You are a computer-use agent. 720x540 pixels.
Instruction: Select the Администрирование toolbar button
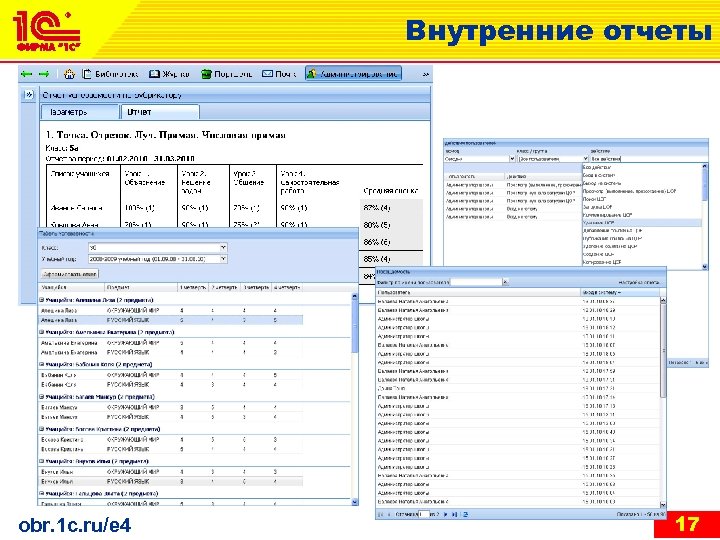353,73
